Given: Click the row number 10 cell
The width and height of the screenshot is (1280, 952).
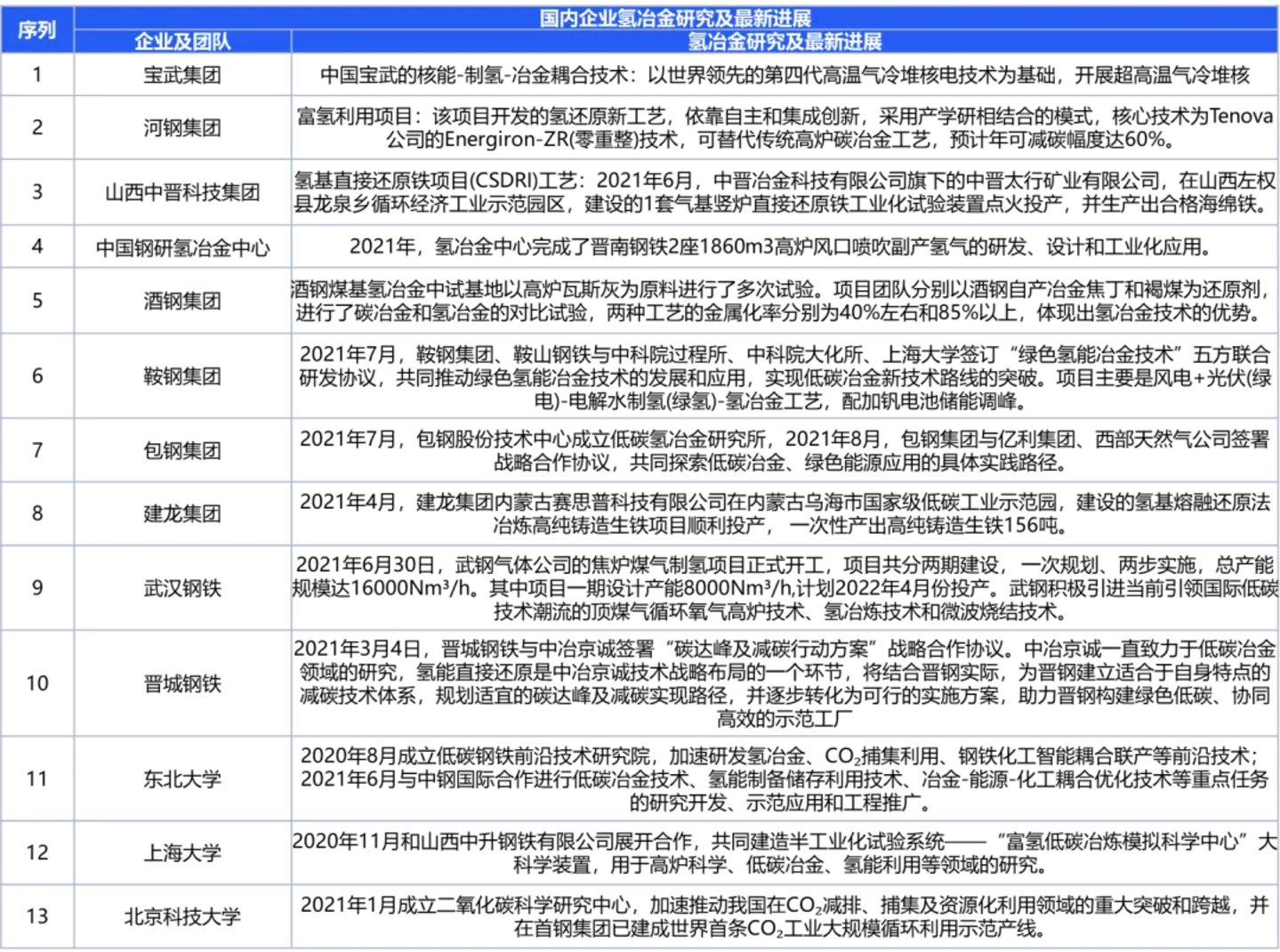Looking at the screenshot, I should click(36, 683).
